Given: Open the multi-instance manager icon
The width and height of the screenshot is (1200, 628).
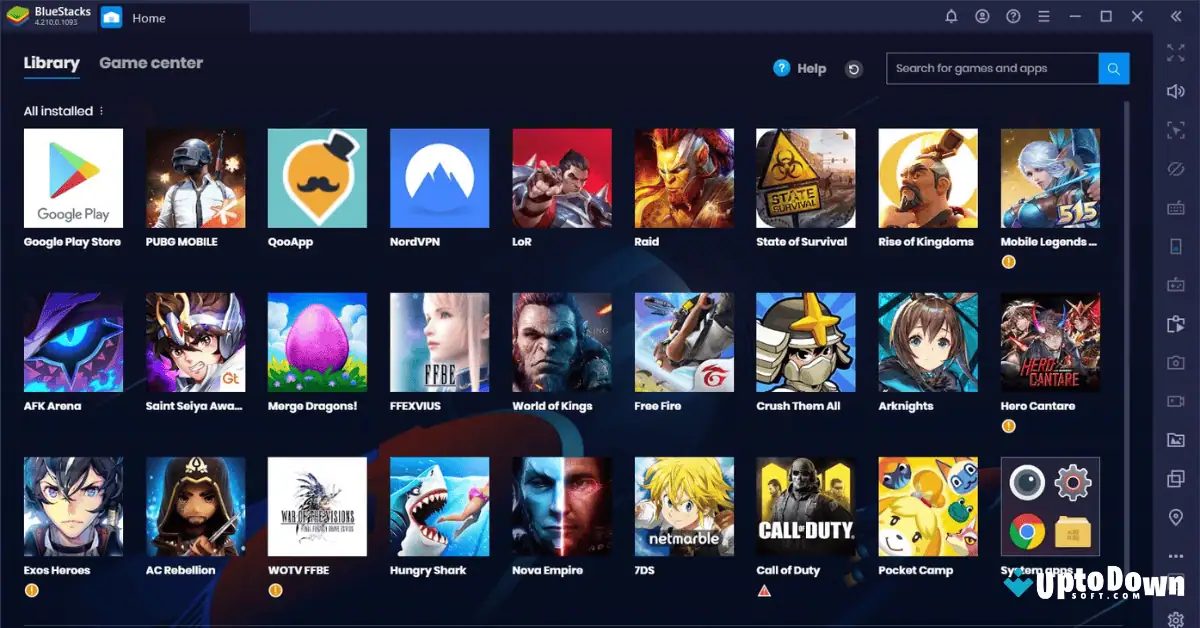Looking at the screenshot, I should (1176, 476).
